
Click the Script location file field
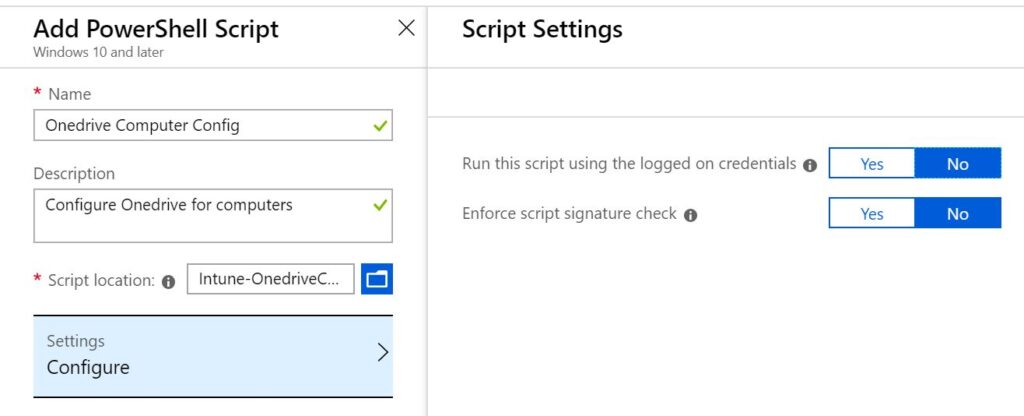270,280
